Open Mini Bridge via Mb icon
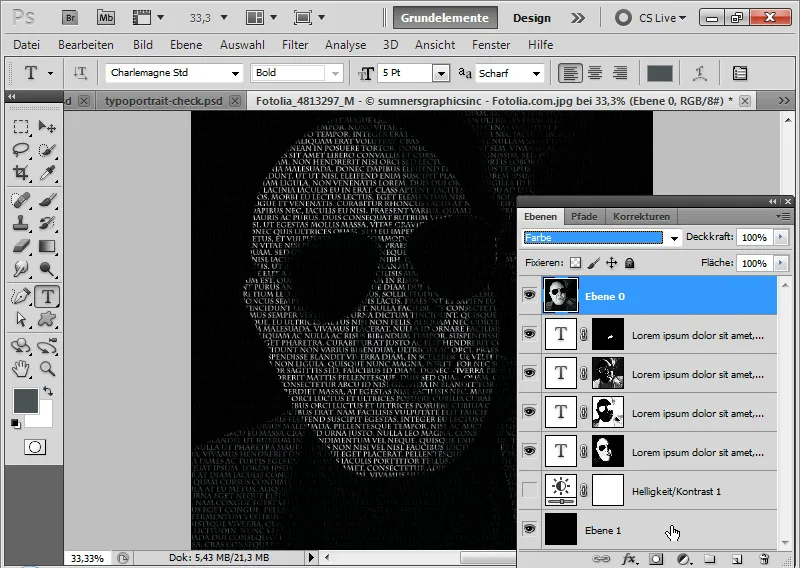 click(x=106, y=18)
